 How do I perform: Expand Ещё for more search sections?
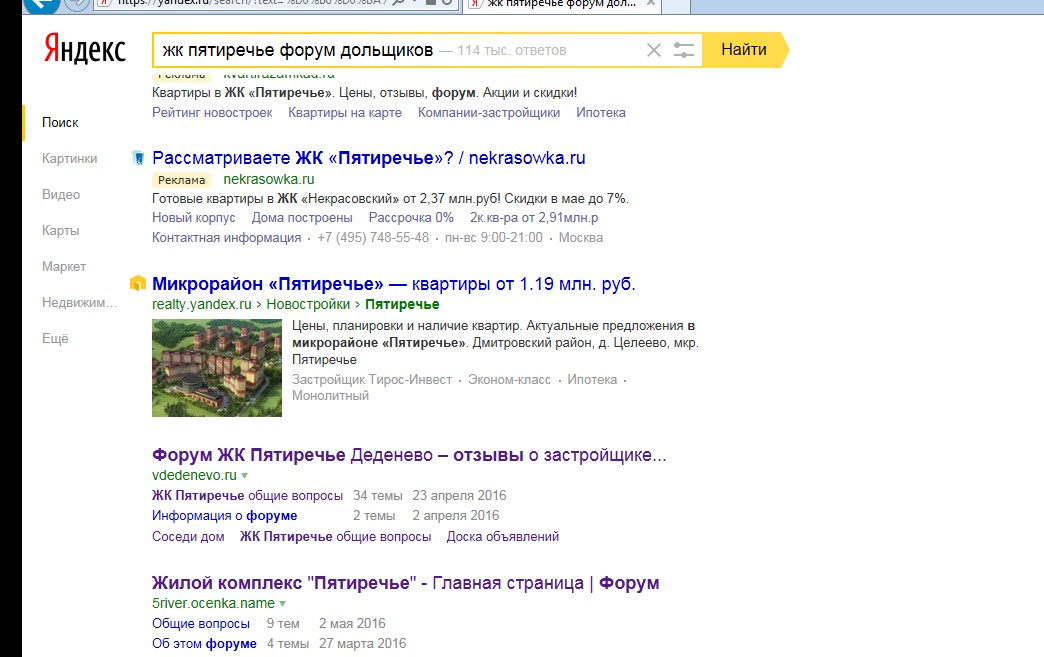[55, 338]
